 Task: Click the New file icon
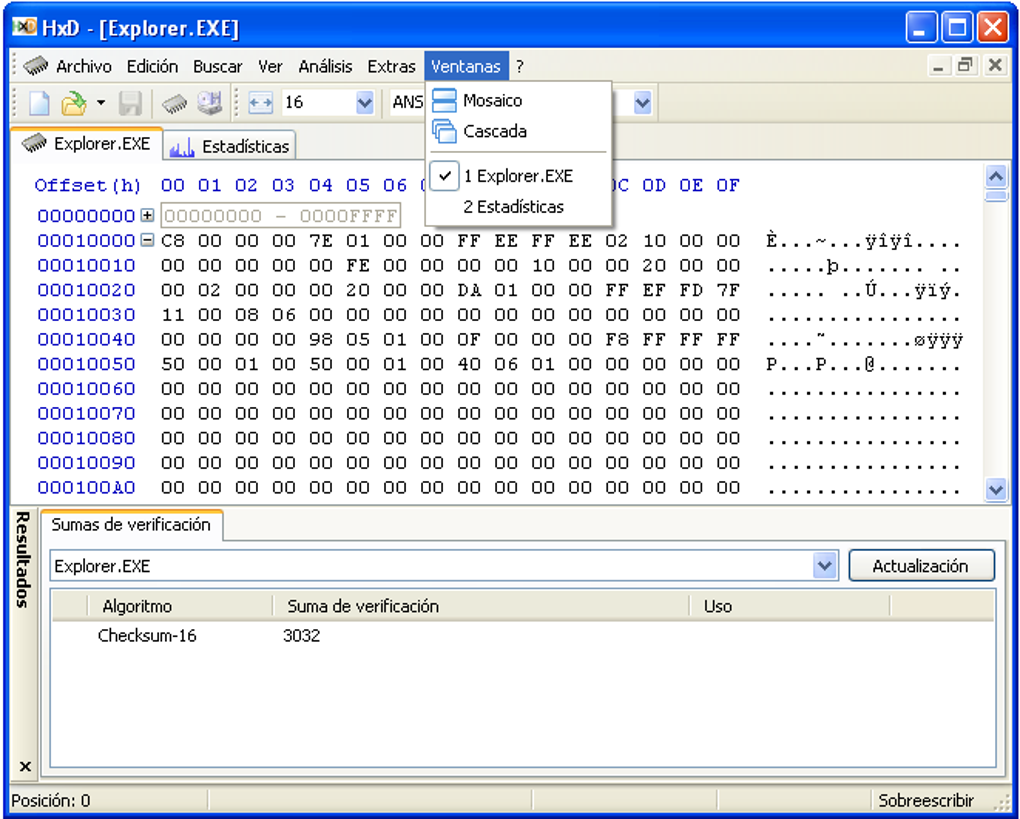point(38,102)
